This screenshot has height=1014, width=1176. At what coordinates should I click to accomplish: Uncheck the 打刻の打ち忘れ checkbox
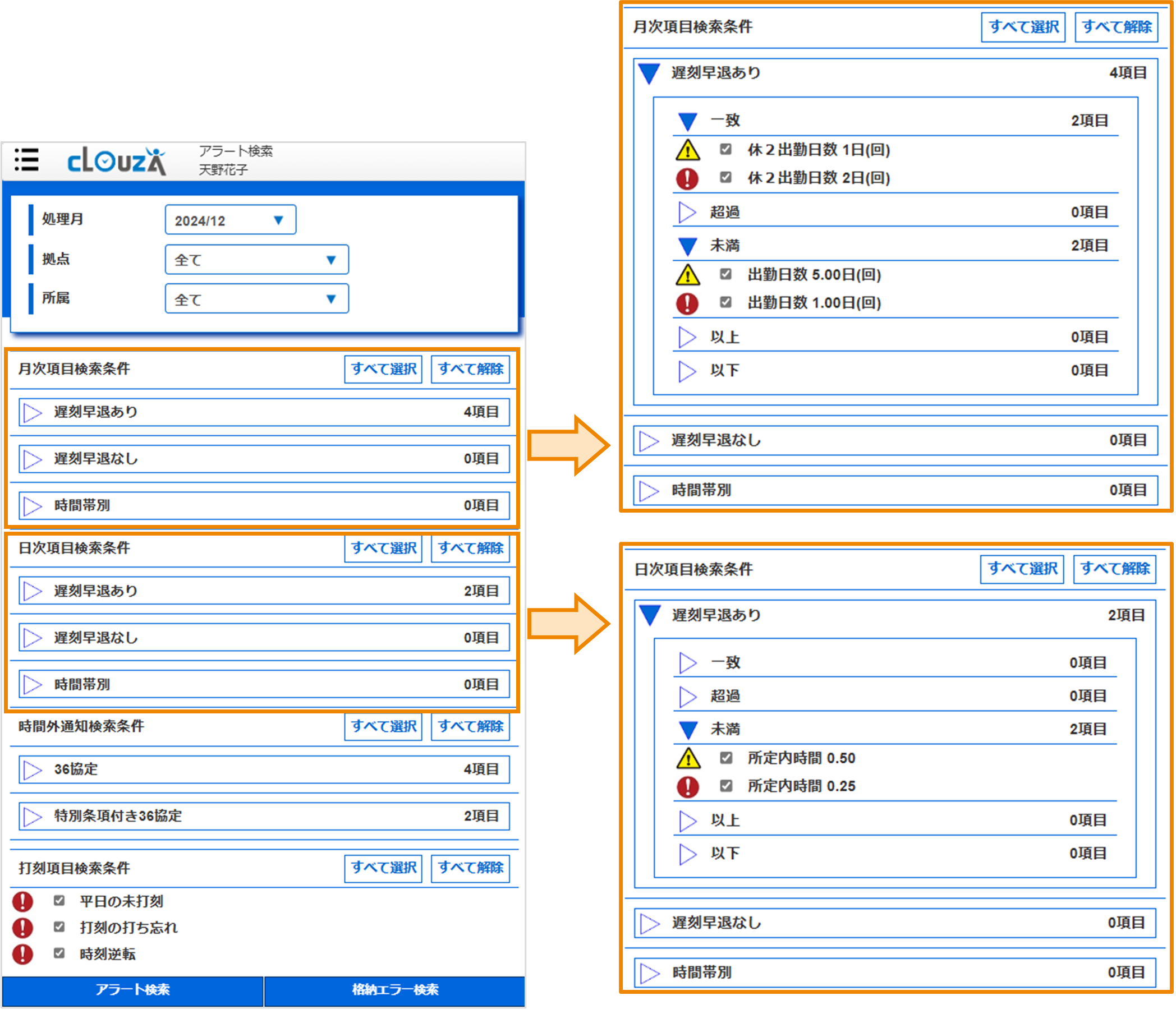pos(59,927)
